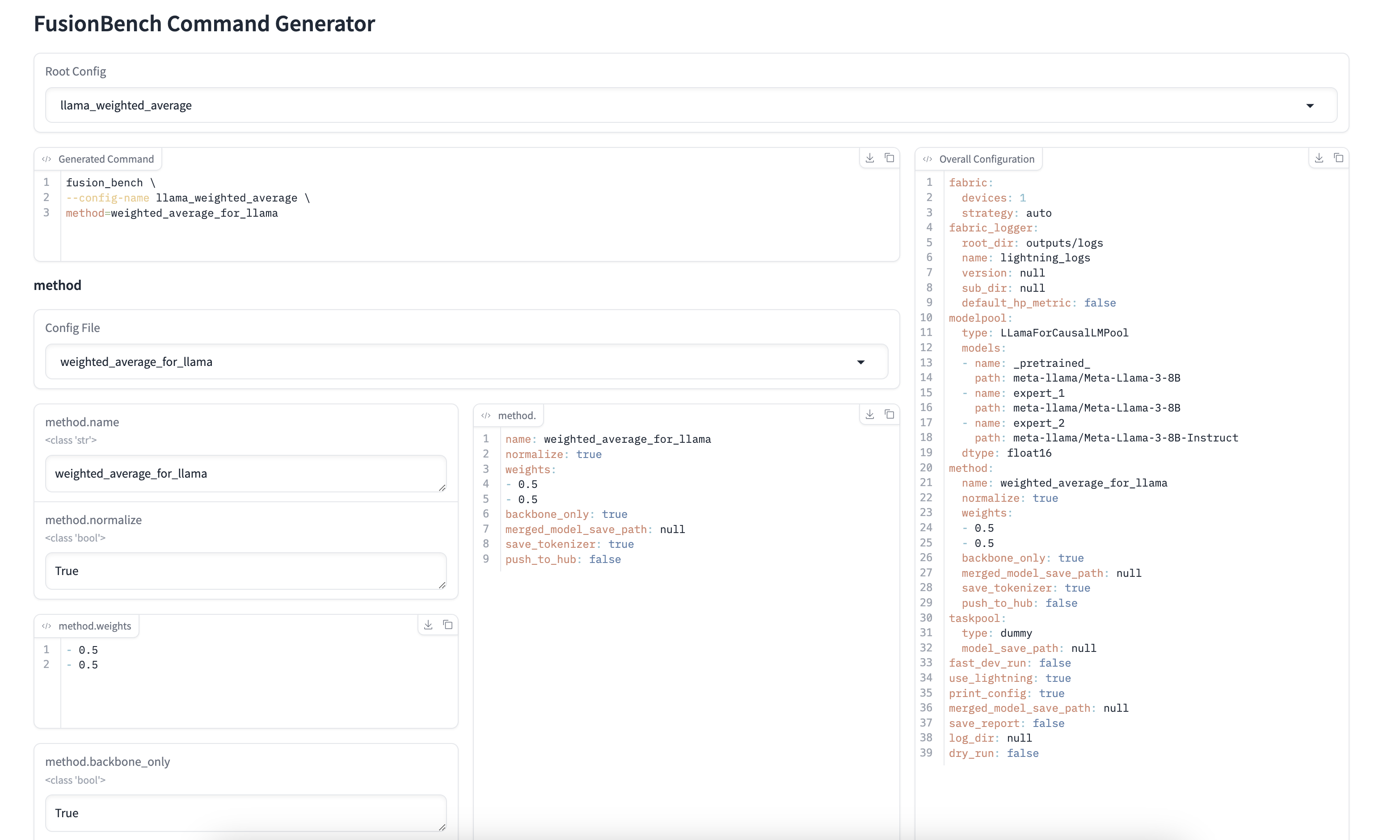This screenshot has width=1400, height=840.
Task: Click the method section heading
Action: pos(57,285)
